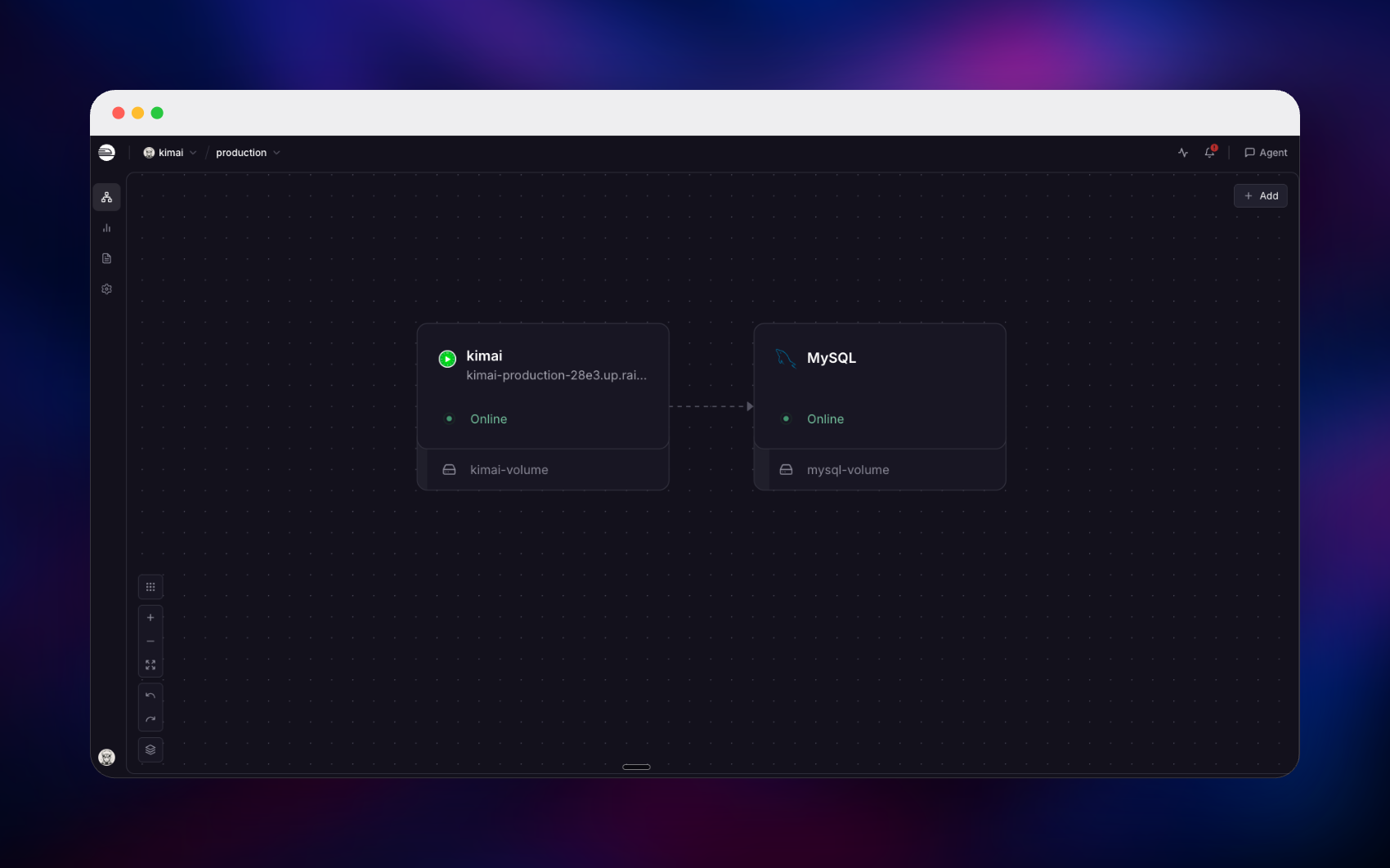
Task: Open the logs document icon in sidebar
Action: (x=107, y=258)
